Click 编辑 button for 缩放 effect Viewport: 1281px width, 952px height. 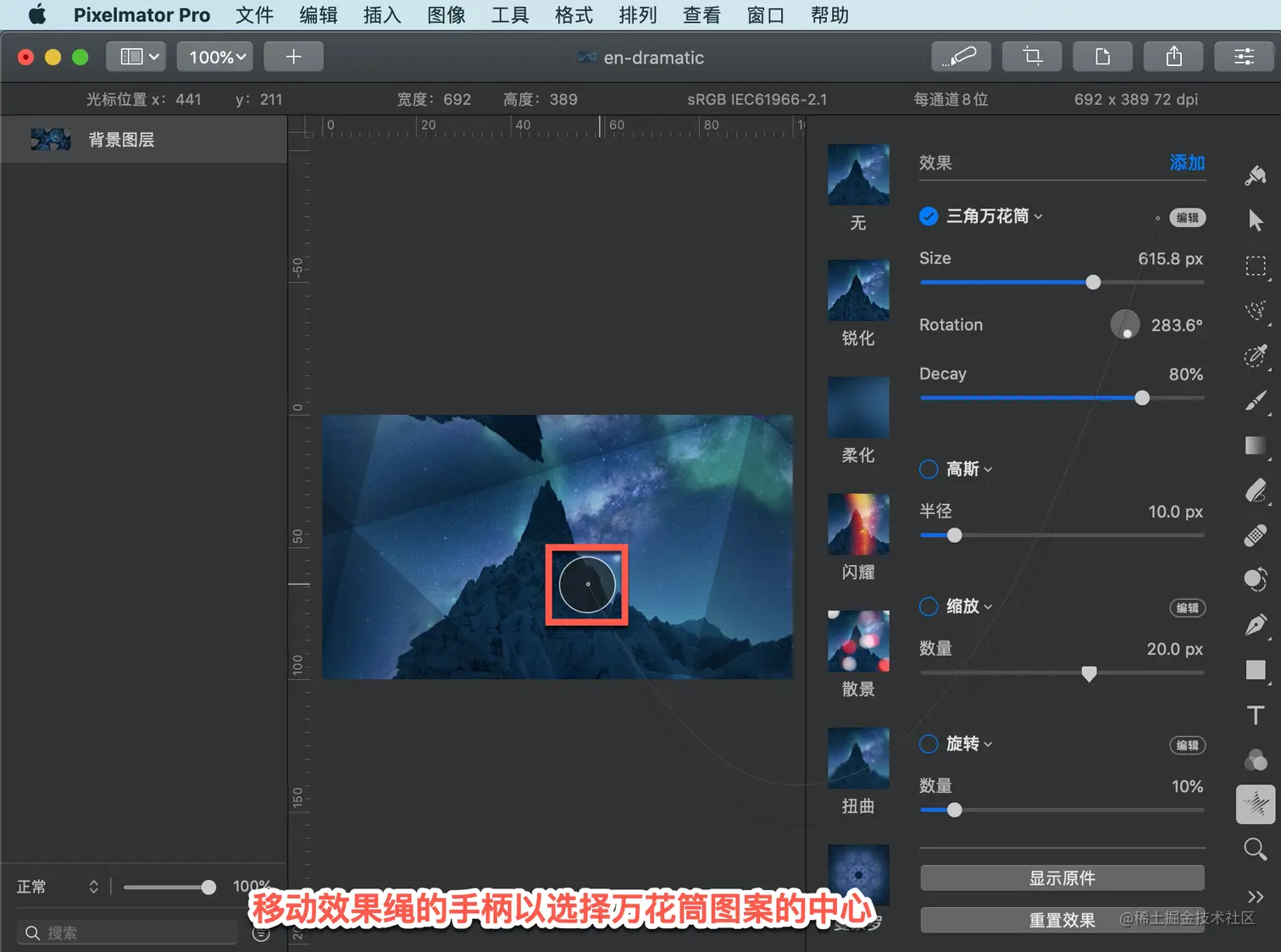click(x=1187, y=608)
